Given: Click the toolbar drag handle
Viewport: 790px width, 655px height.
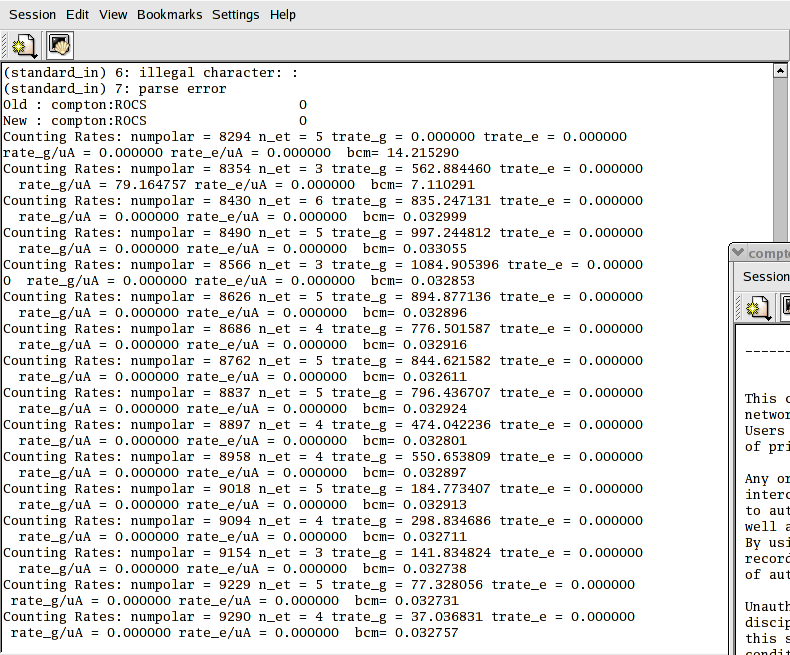Looking at the screenshot, I should click(x=5, y=46).
